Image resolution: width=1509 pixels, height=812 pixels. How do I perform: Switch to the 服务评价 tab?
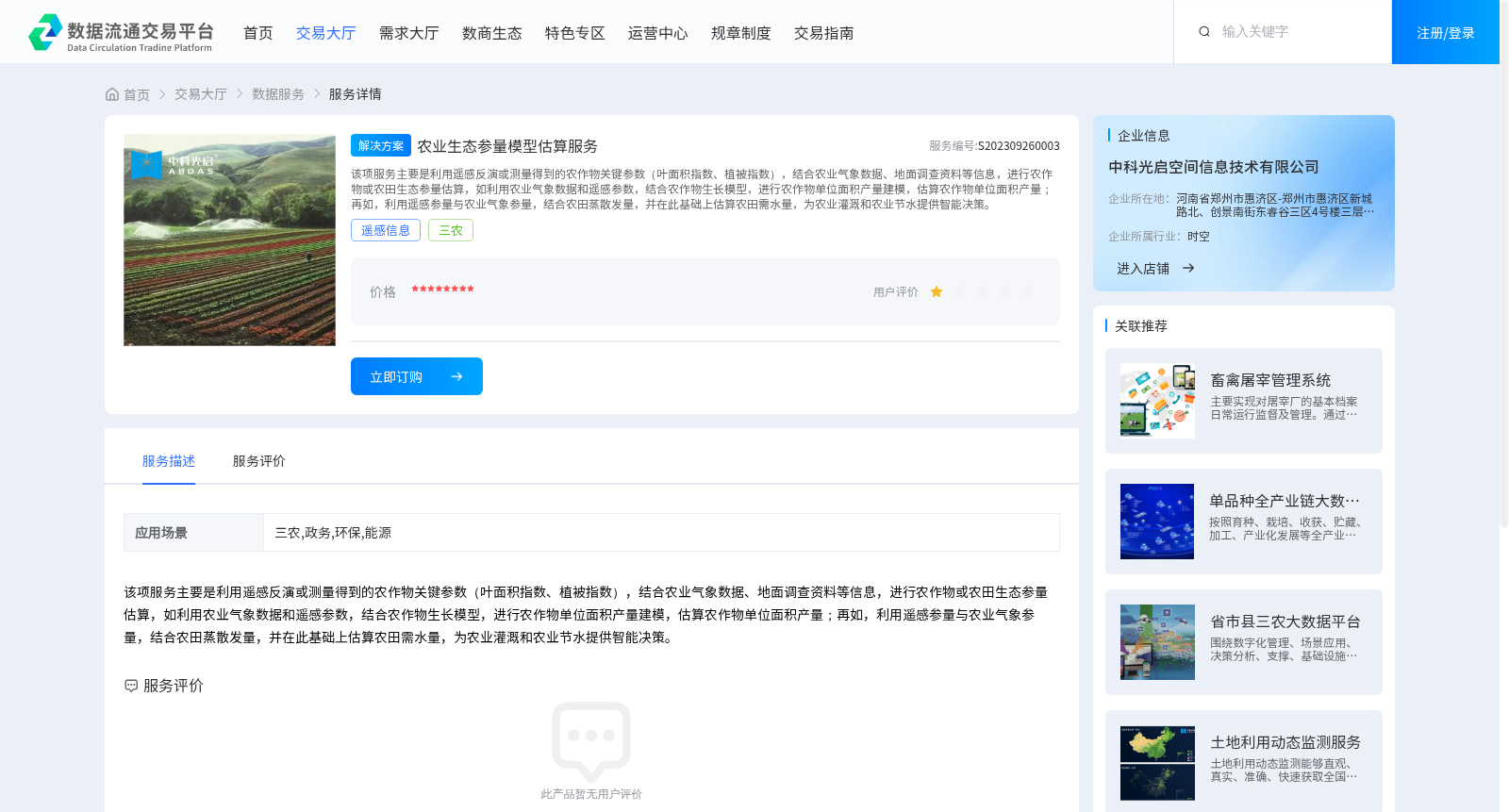click(x=259, y=461)
